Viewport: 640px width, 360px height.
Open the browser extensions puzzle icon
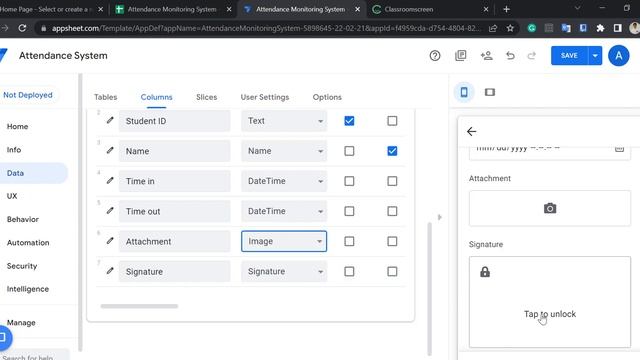(x=600, y=28)
